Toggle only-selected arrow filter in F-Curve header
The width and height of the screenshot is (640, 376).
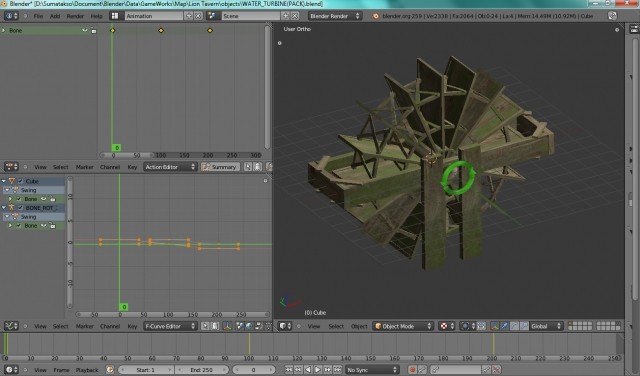click(x=205, y=326)
